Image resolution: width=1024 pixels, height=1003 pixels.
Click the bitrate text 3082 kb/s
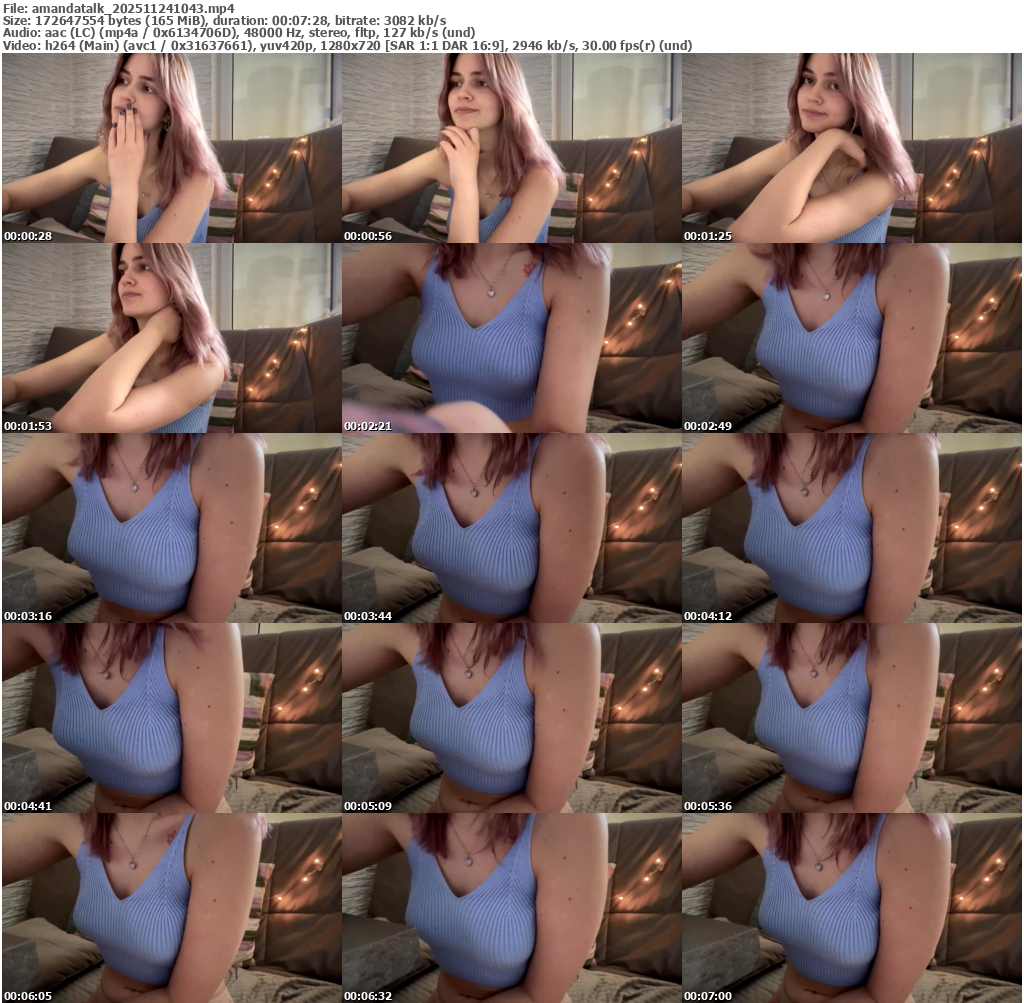tap(415, 21)
